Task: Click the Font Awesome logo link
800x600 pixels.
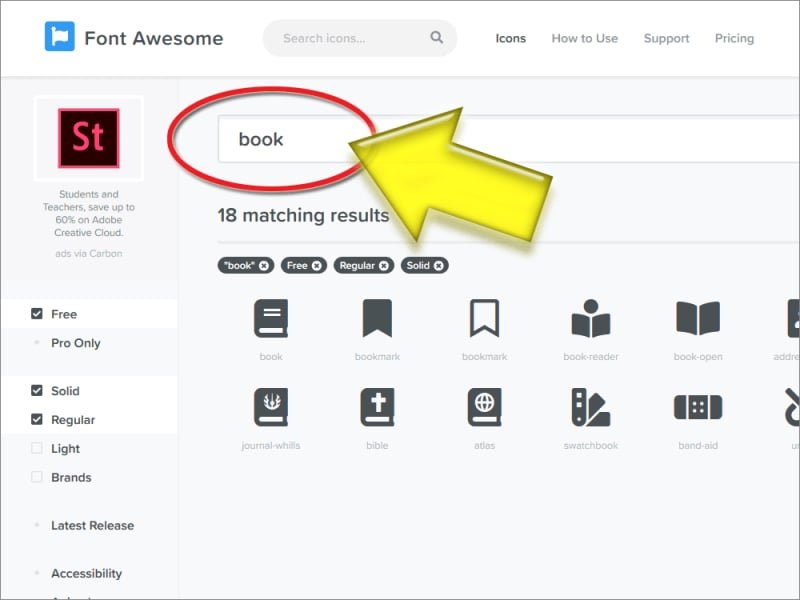Action: pos(134,38)
